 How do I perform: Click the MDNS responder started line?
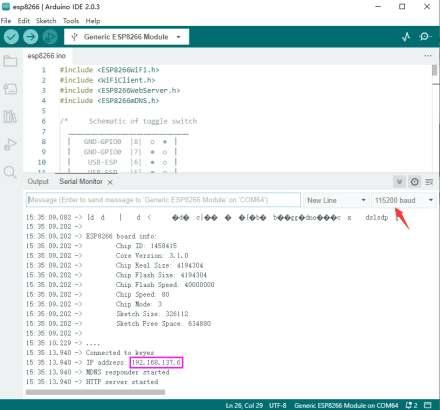[128, 372]
